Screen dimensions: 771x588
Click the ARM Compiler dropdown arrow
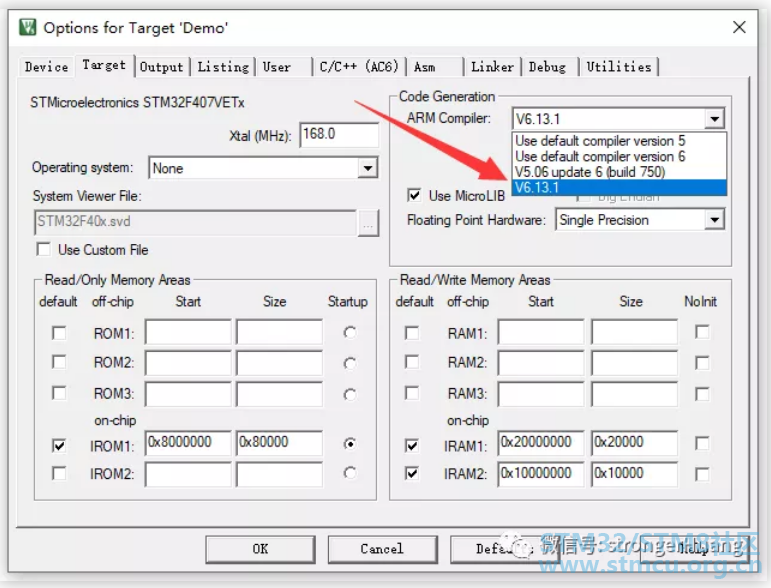click(714, 118)
